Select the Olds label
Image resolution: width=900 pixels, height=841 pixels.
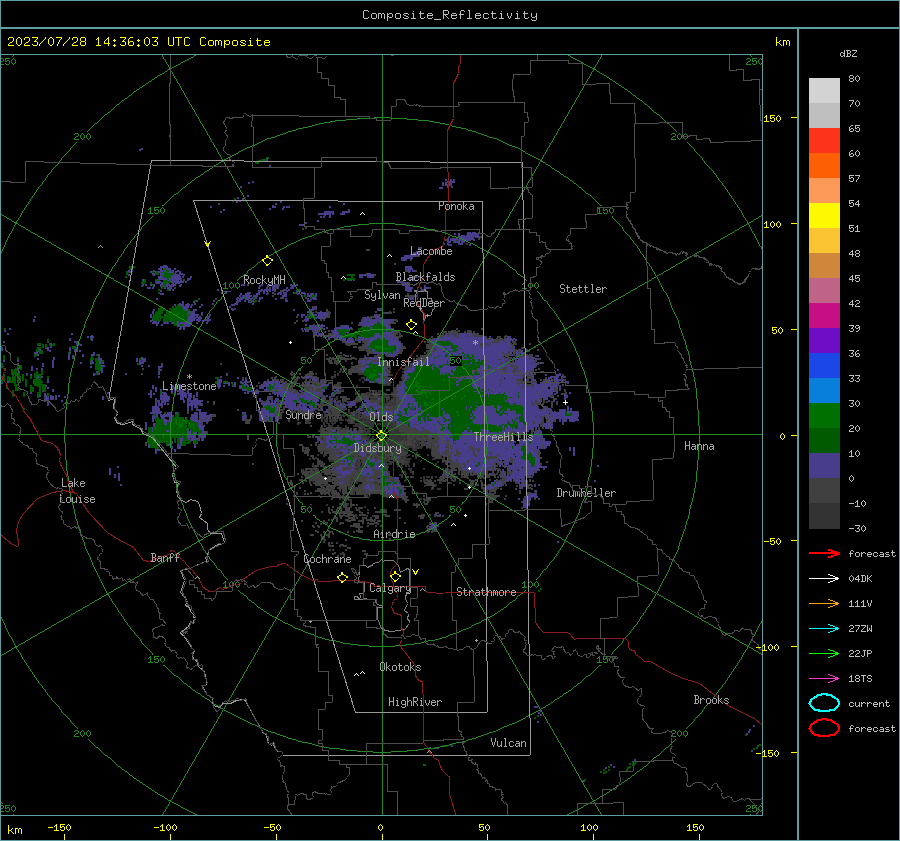381,417
